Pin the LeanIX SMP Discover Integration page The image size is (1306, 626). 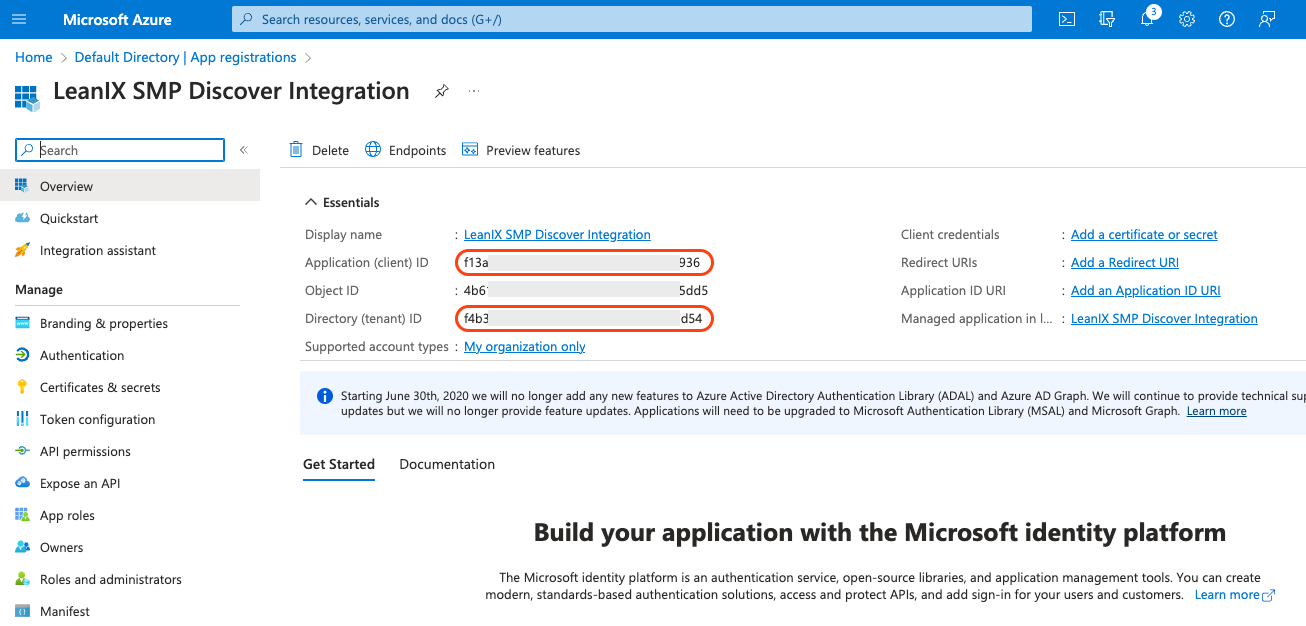(x=441, y=91)
